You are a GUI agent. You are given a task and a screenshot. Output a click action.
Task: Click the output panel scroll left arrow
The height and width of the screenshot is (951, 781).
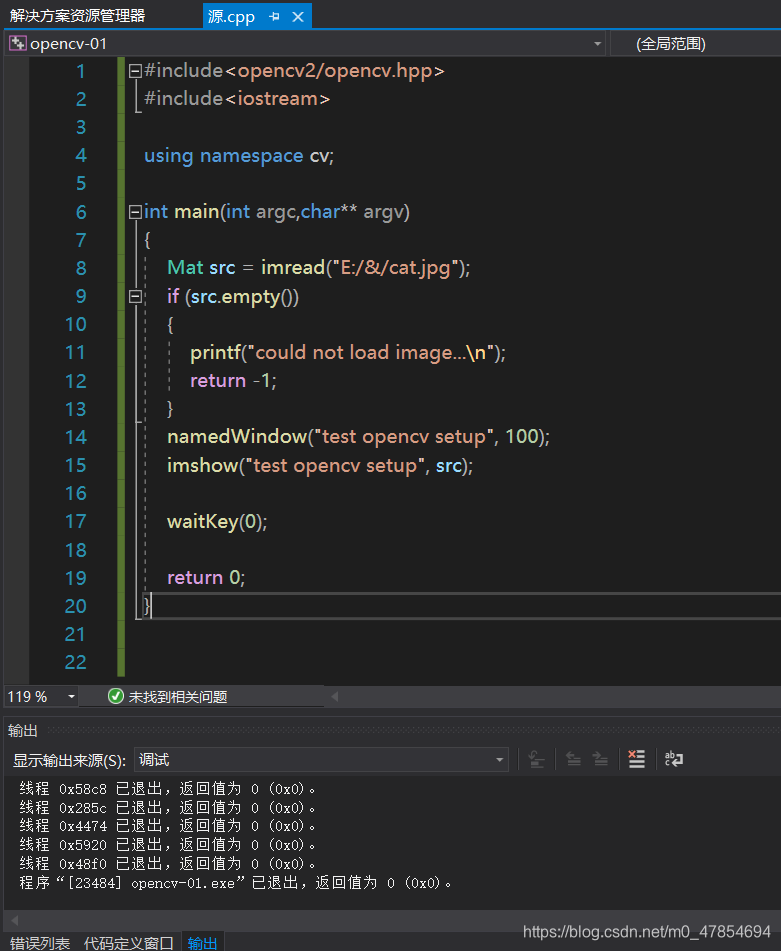15,920
